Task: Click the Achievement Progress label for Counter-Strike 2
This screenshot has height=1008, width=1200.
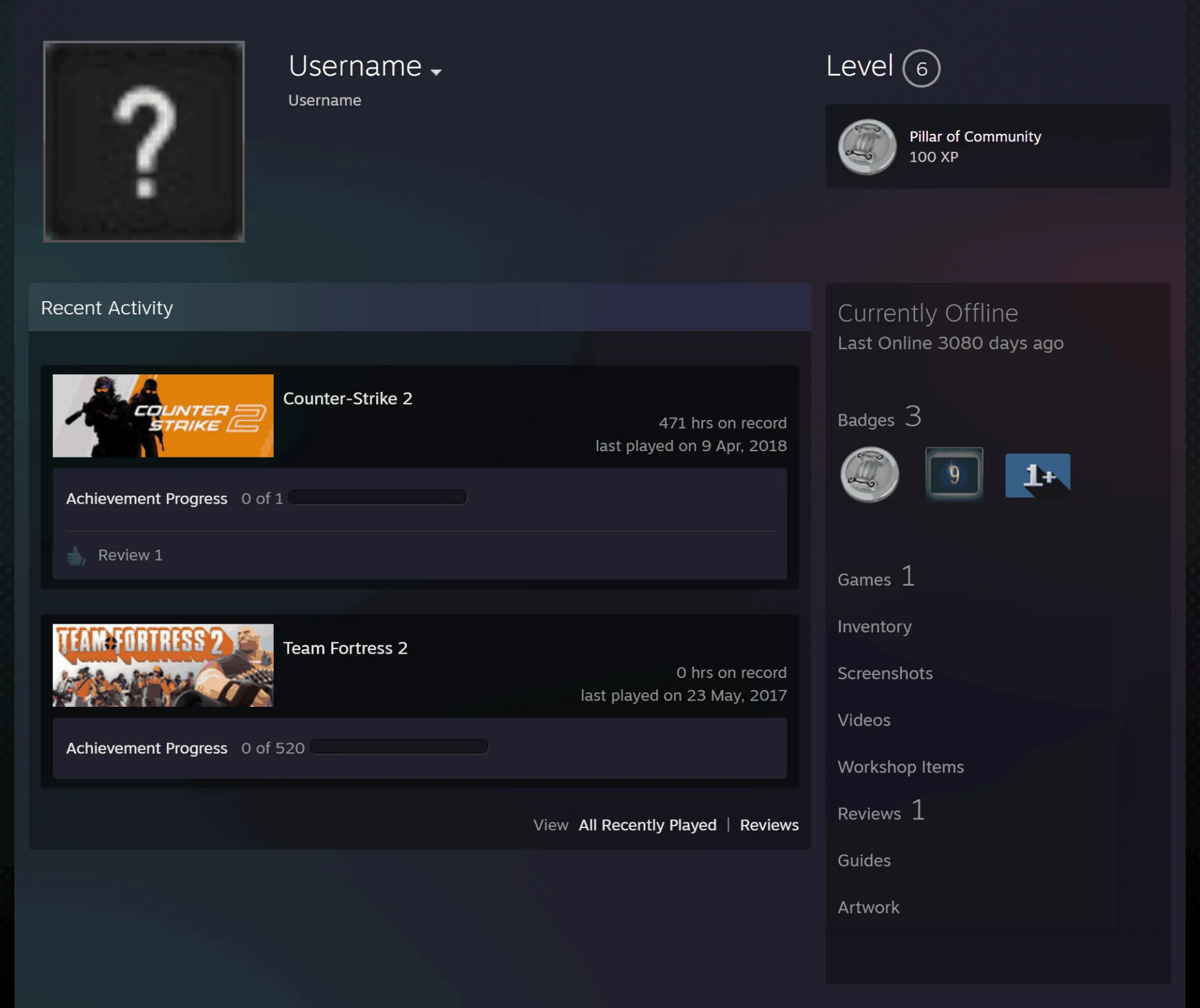Action: (147, 499)
